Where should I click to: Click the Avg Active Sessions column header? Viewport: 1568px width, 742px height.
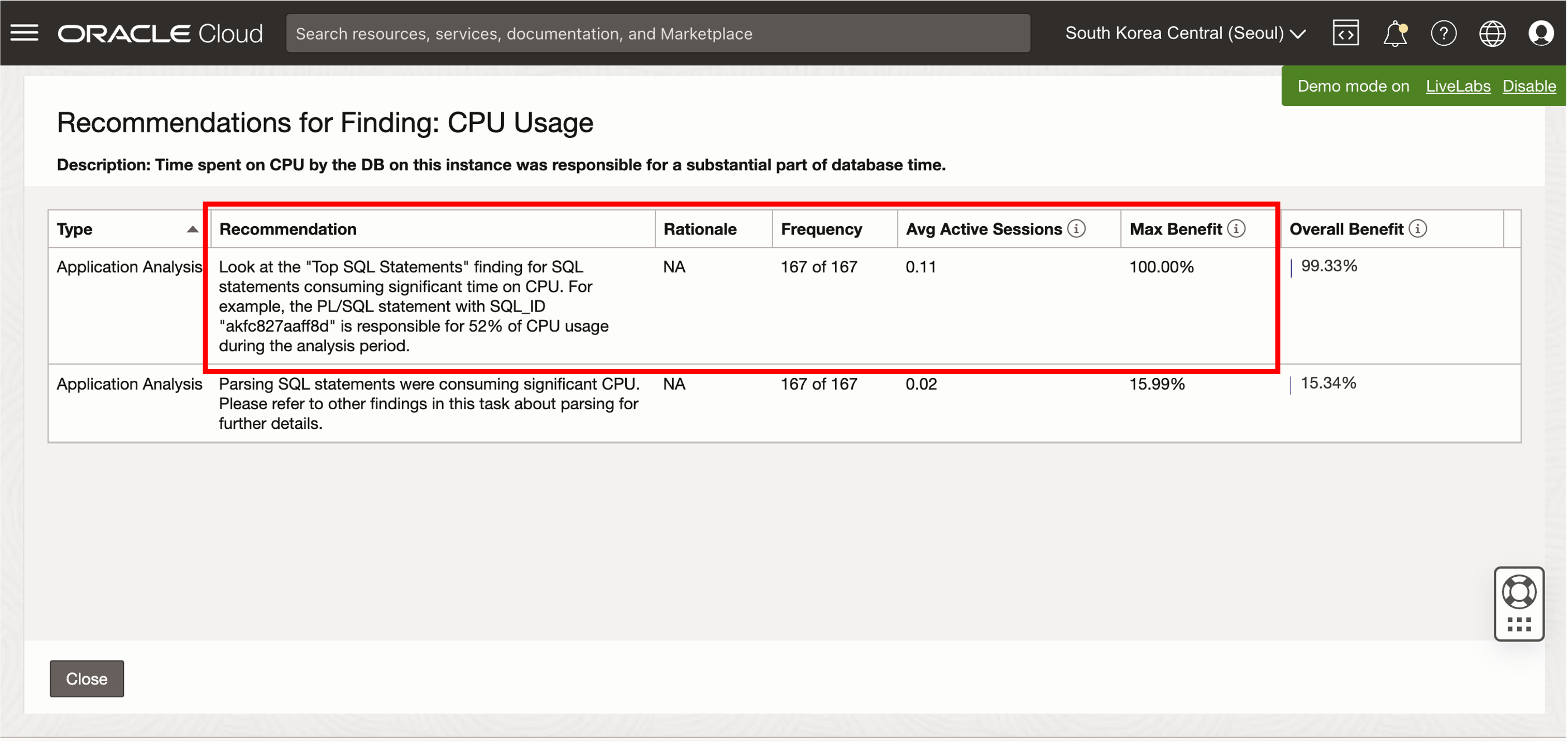tap(984, 229)
